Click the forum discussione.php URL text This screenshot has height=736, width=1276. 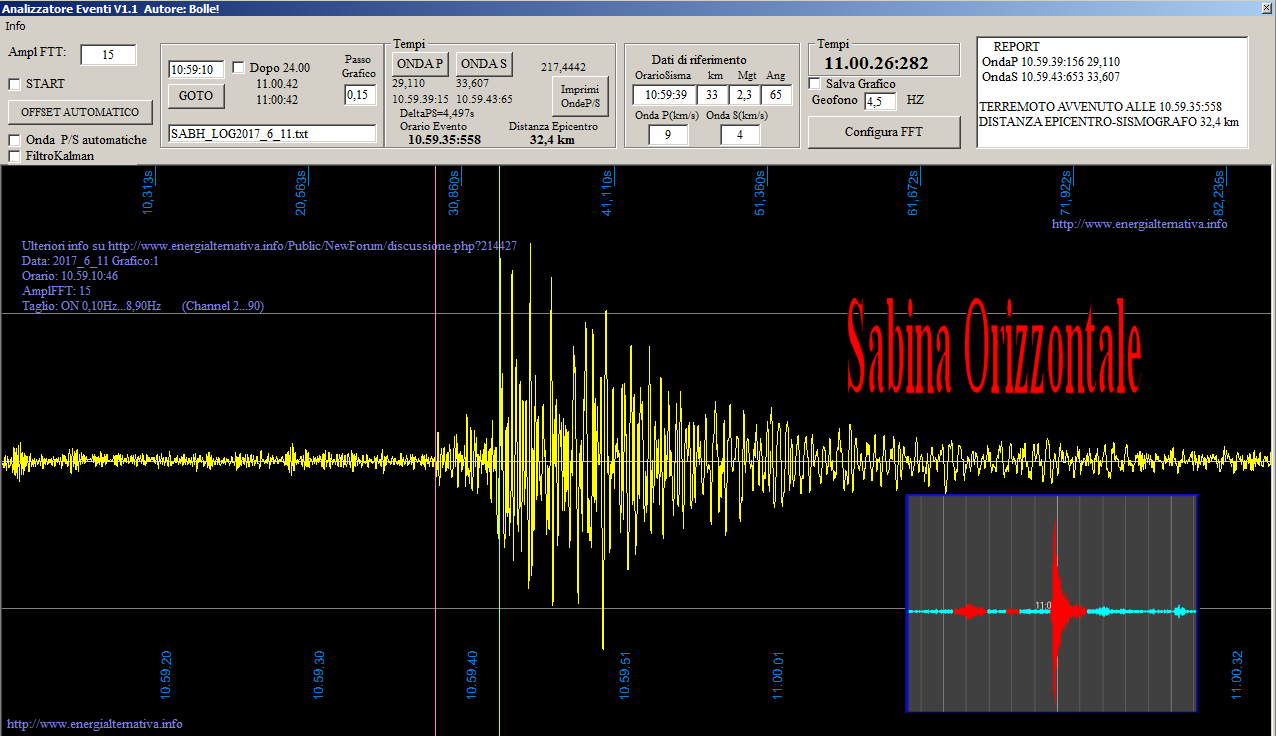coord(312,246)
